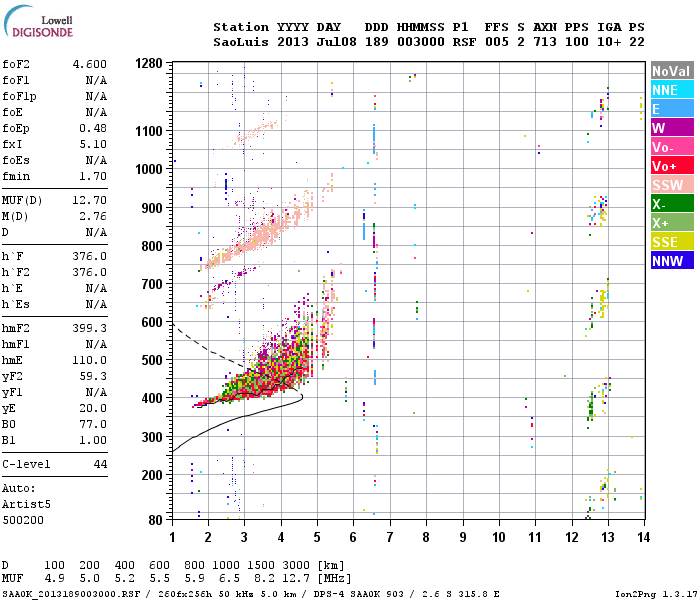Click the foEp value 0.48
The height and width of the screenshot is (600, 700).
(x=93, y=128)
